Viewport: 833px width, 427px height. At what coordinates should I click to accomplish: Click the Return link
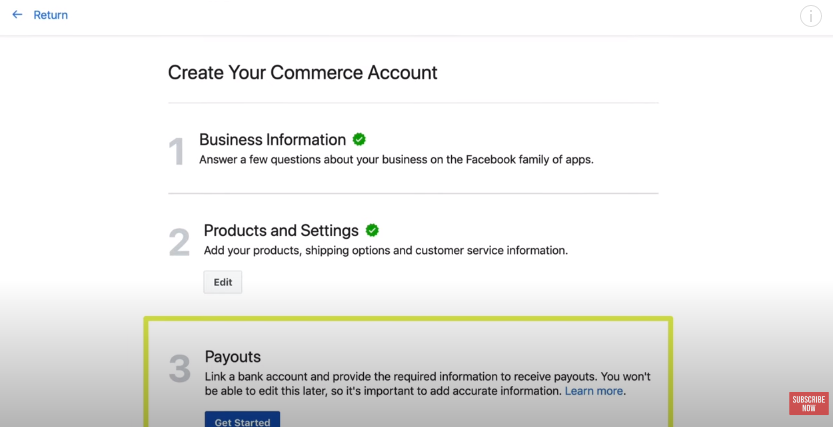[x=50, y=15]
